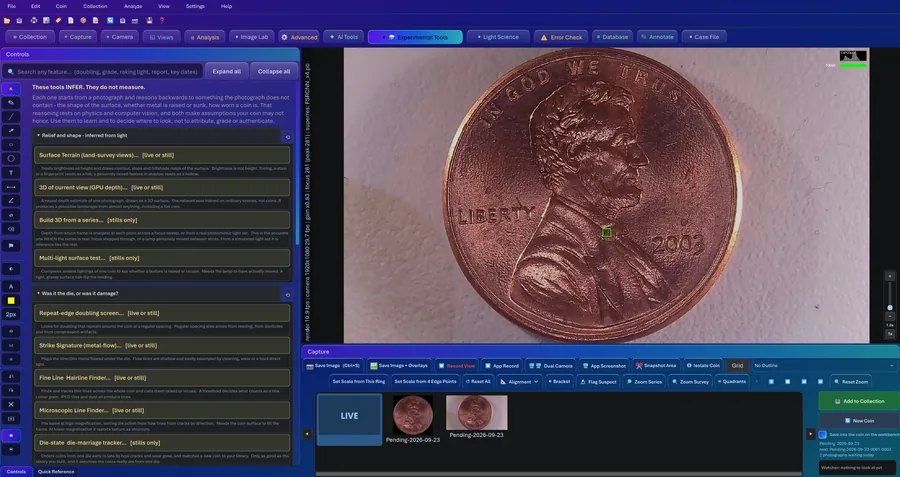Collapse the Was it the die, or was it damage section
The width and height of the screenshot is (900, 477).
(40, 293)
